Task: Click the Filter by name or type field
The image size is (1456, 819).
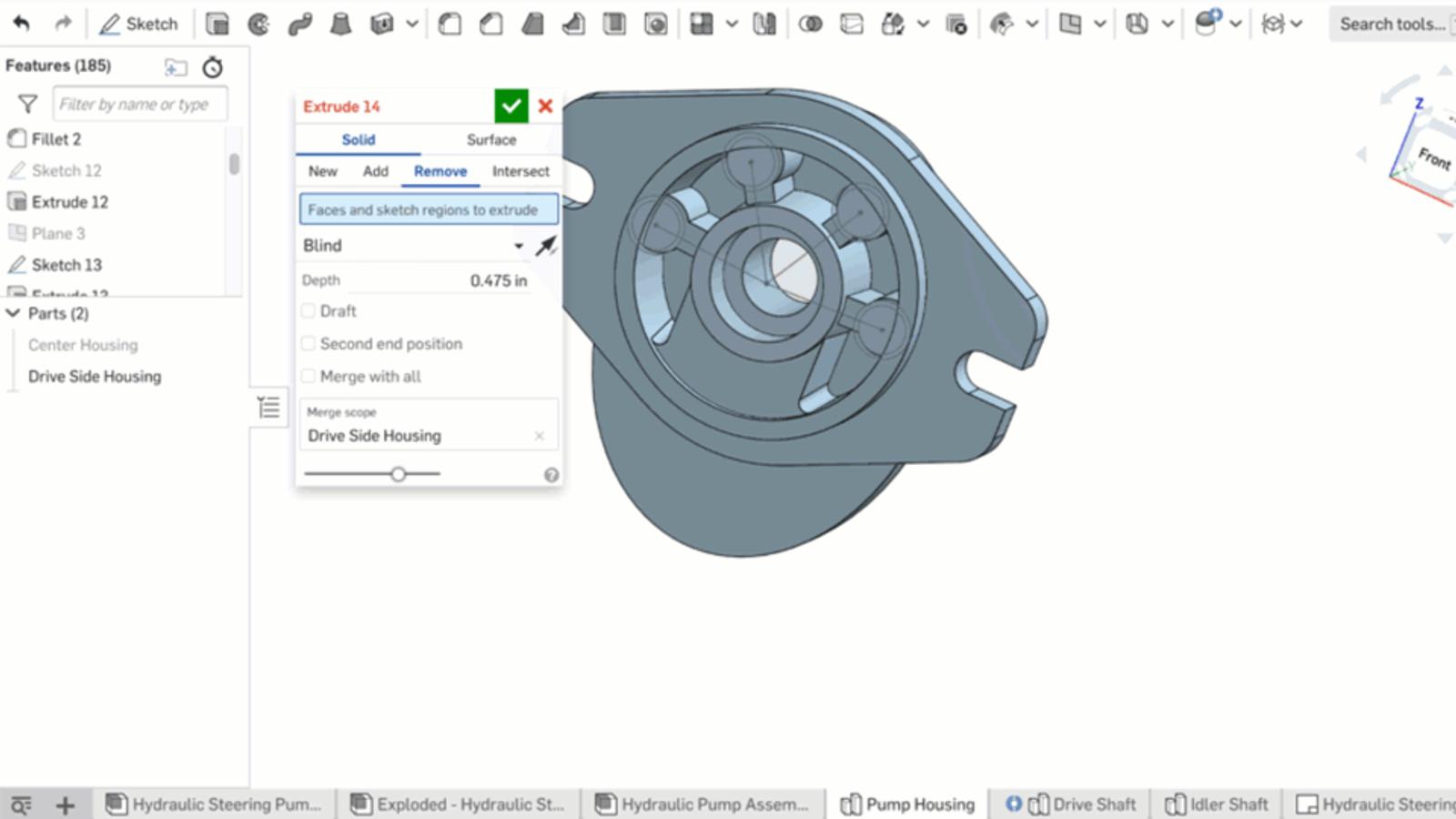Action: point(139,105)
